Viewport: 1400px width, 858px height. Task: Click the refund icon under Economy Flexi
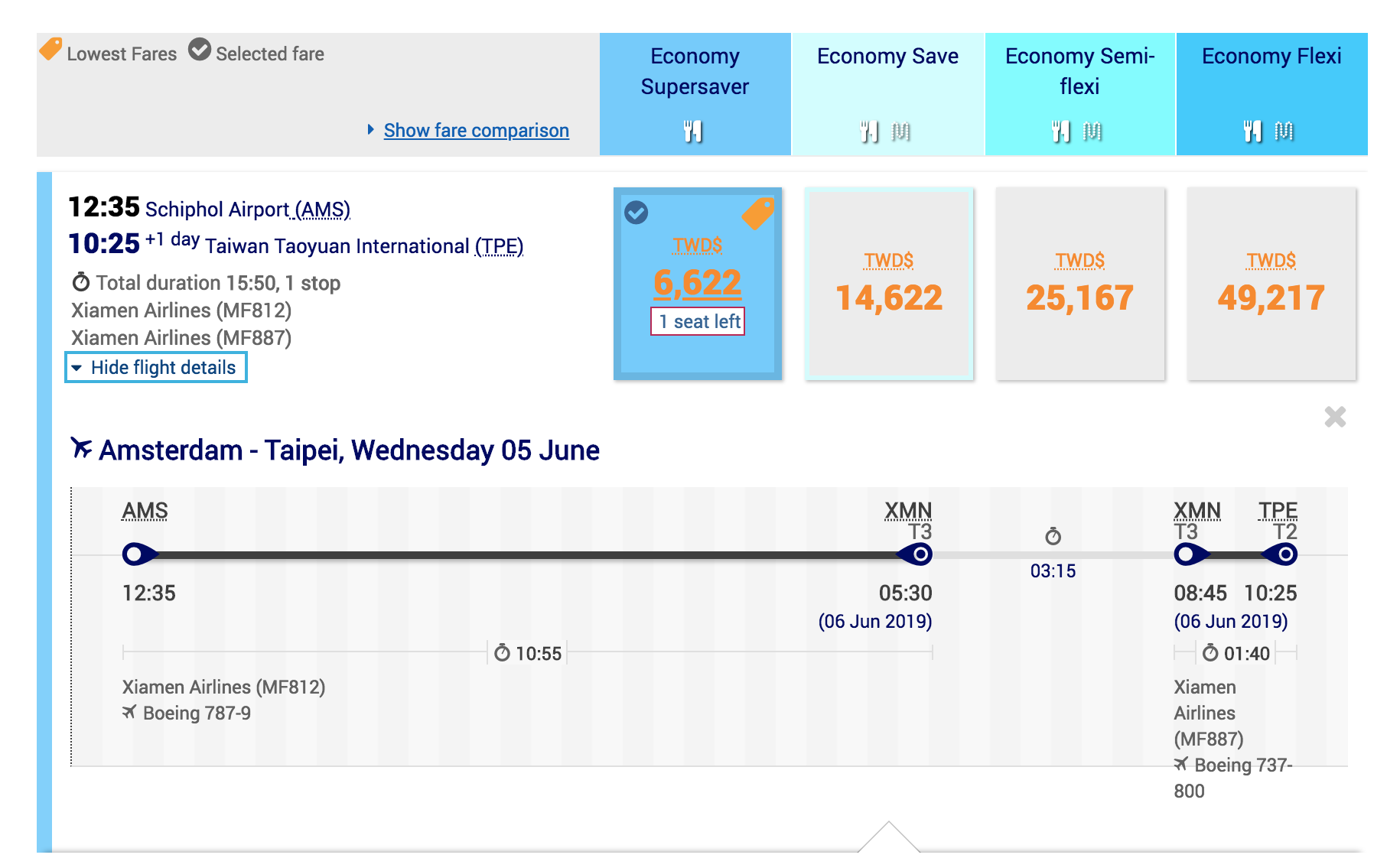pyautogui.click(x=1284, y=132)
